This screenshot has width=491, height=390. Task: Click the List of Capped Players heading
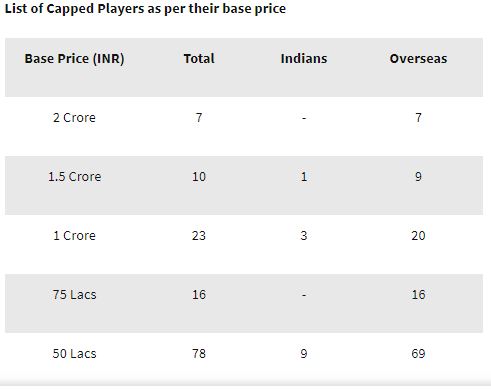tap(145, 9)
